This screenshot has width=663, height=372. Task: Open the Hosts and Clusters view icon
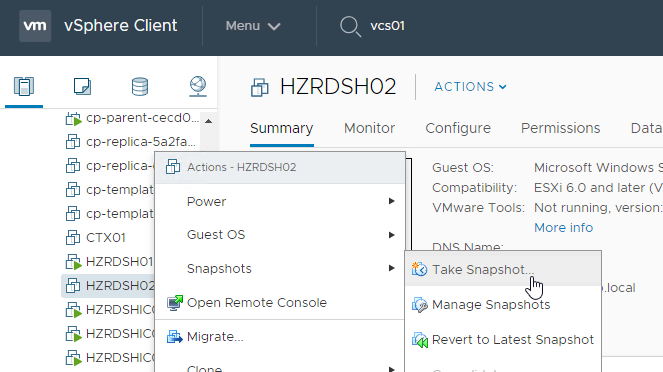(24, 86)
